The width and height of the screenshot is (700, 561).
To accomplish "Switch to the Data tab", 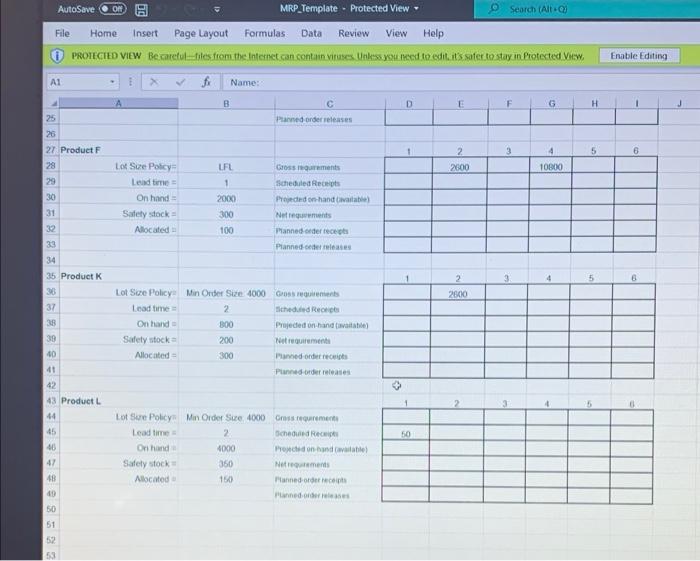I will [311, 33].
